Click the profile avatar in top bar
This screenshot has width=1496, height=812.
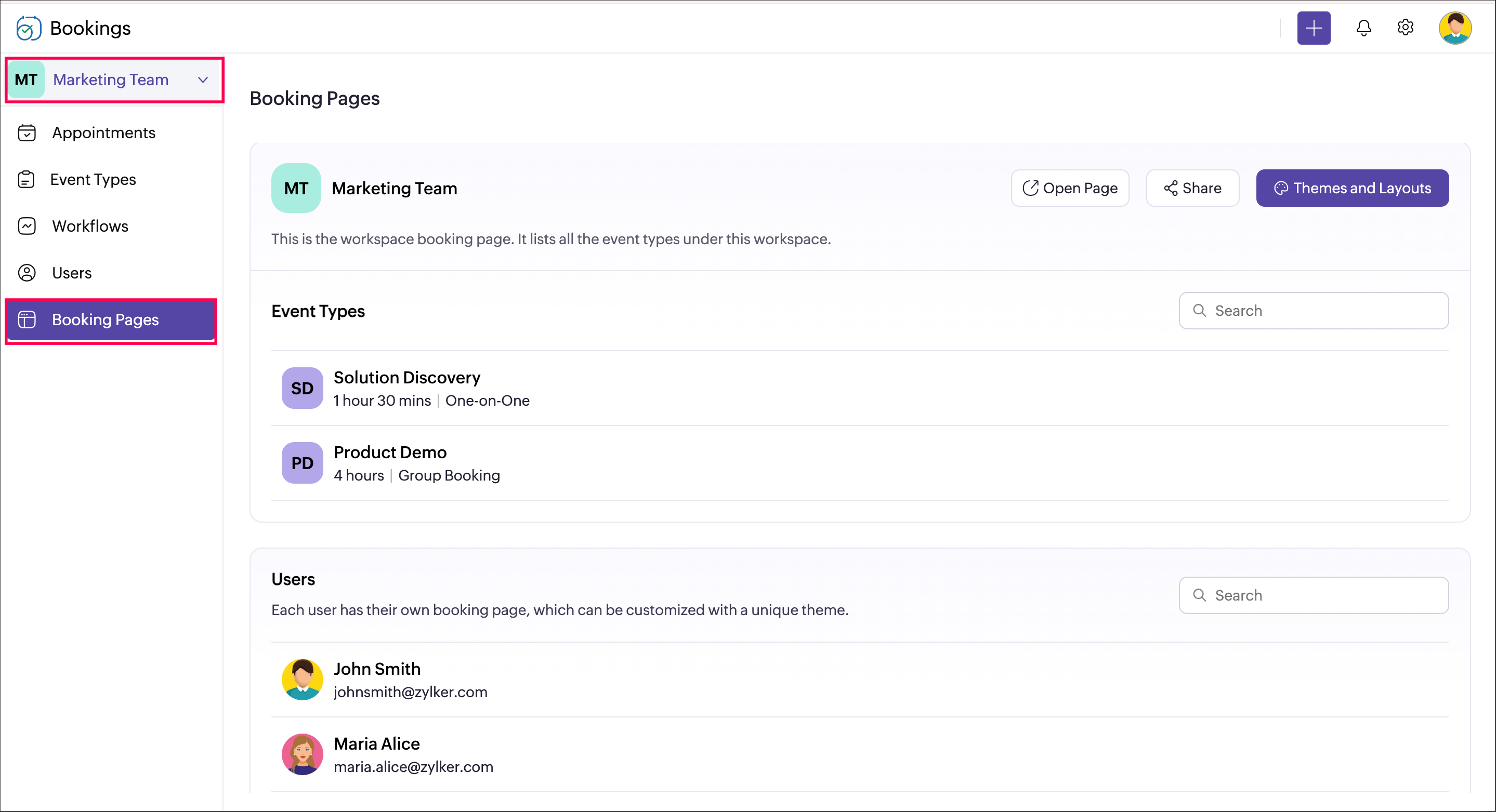click(1454, 28)
